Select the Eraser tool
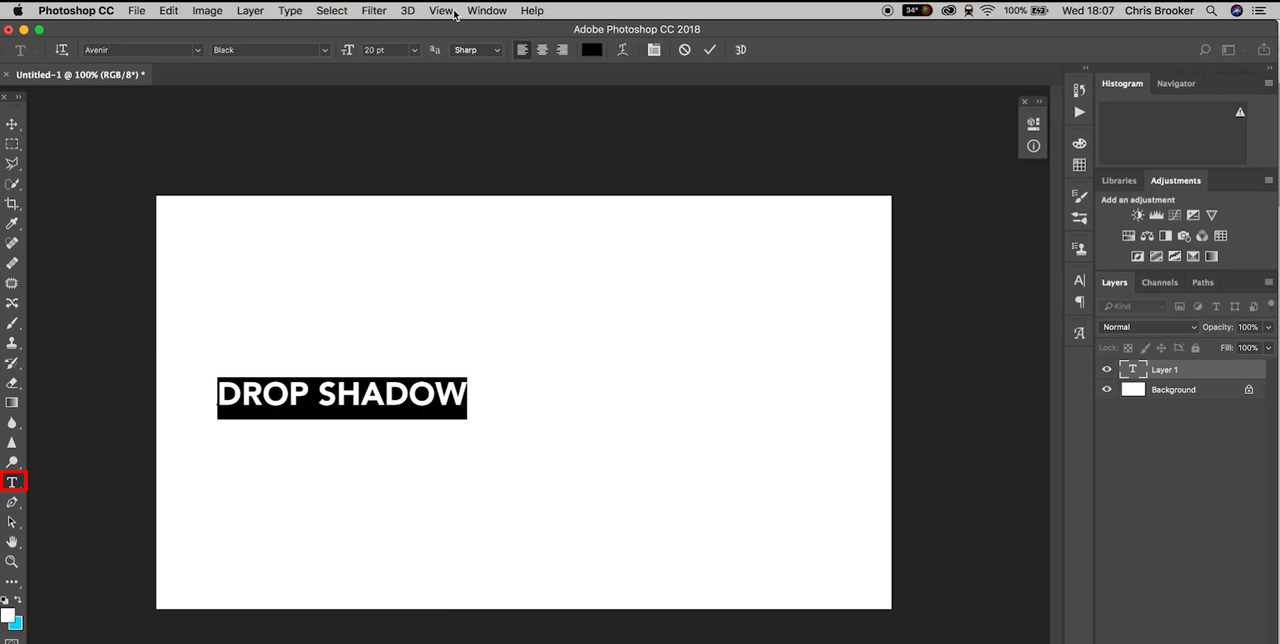 click(x=12, y=383)
